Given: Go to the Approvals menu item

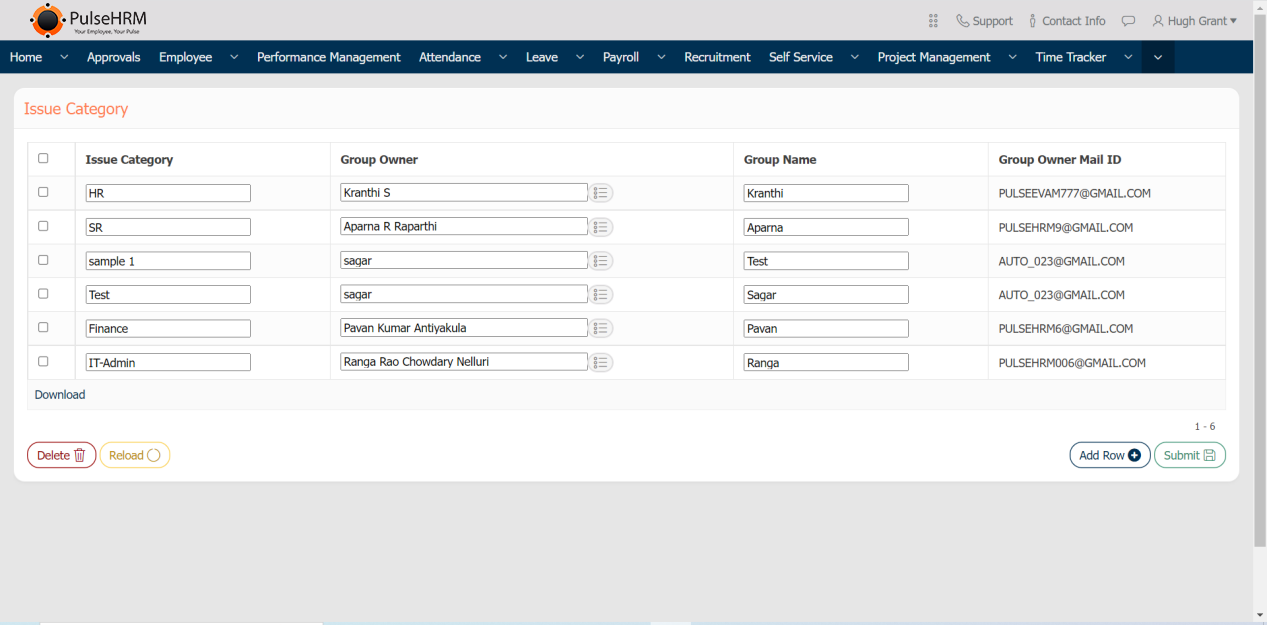Looking at the screenshot, I should pos(113,57).
